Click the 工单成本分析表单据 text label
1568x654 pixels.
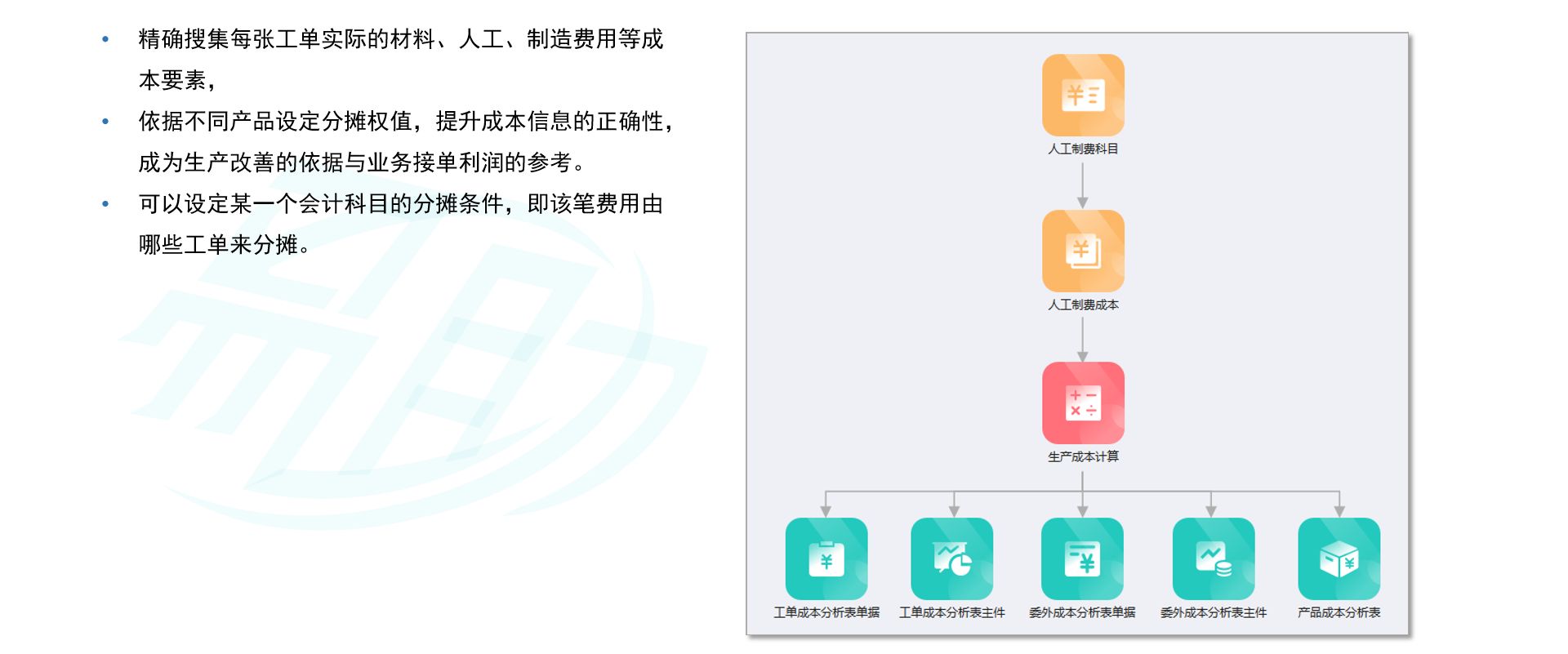[x=826, y=612]
